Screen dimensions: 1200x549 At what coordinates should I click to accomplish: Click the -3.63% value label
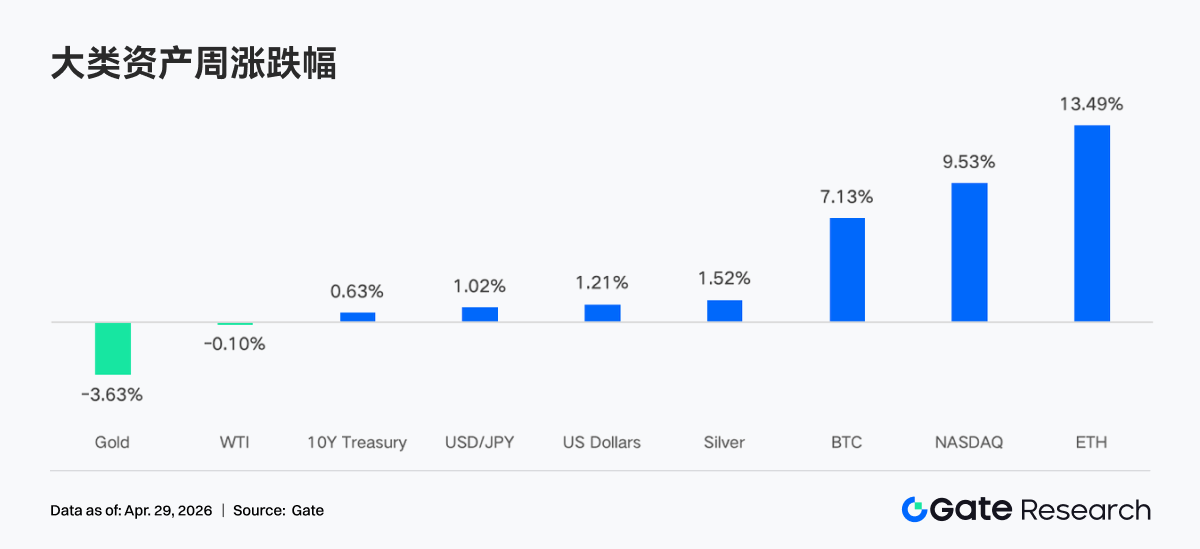click(x=112, y=395)
